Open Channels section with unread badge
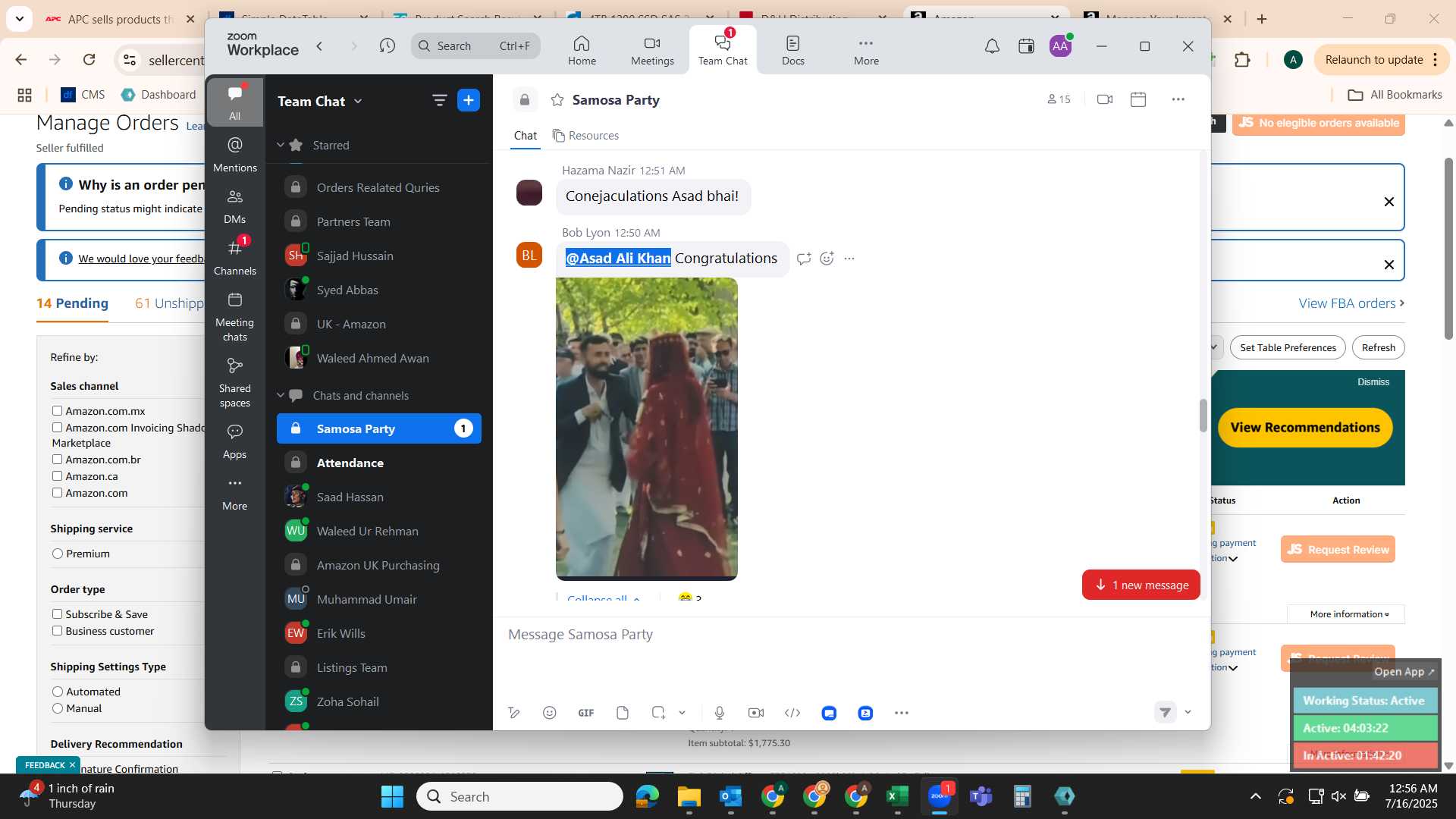The height and width of the screenshot is (819, 1456). coord(235,257)
